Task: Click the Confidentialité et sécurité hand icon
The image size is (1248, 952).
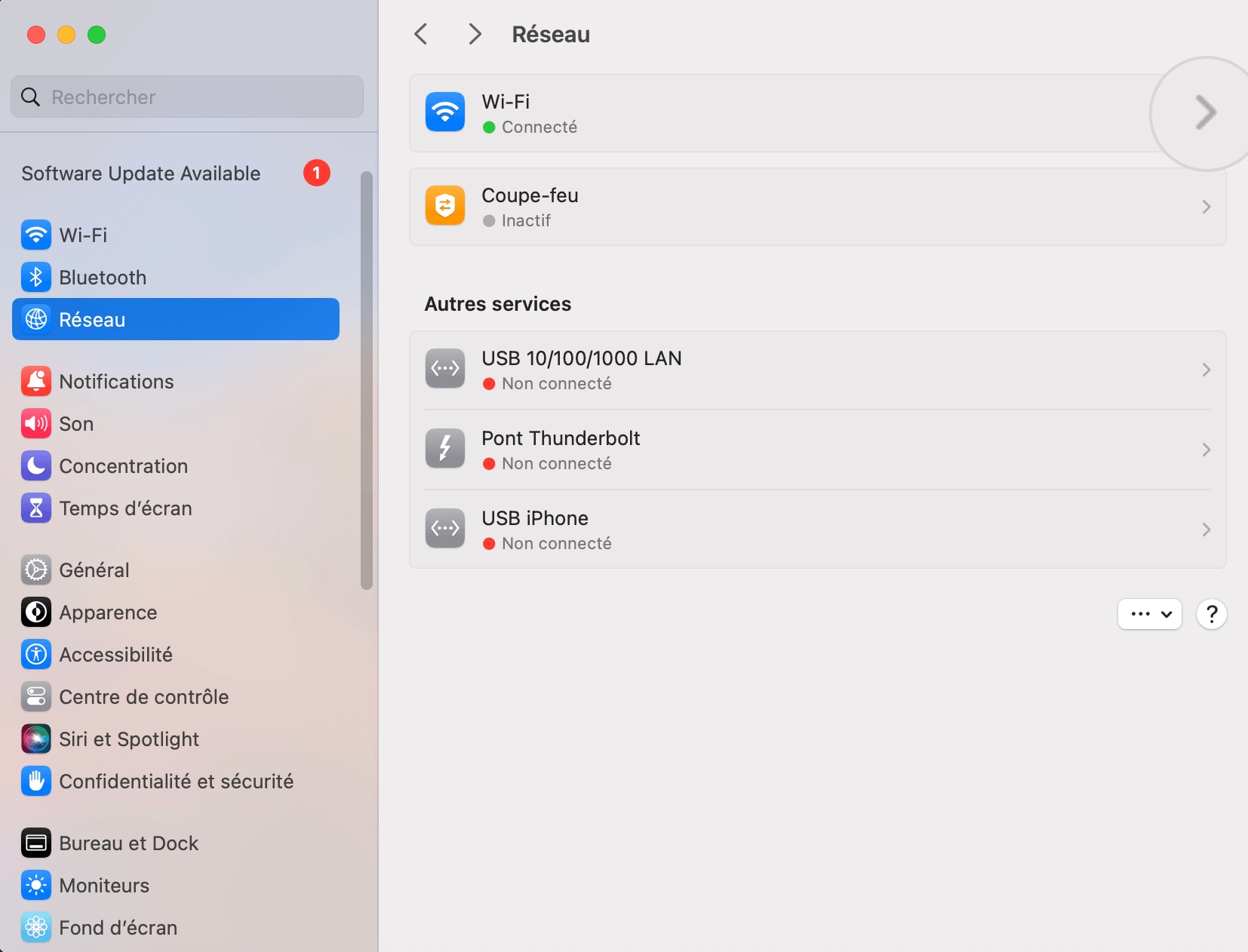Action: pyautogui.click(x=36, y=782)
